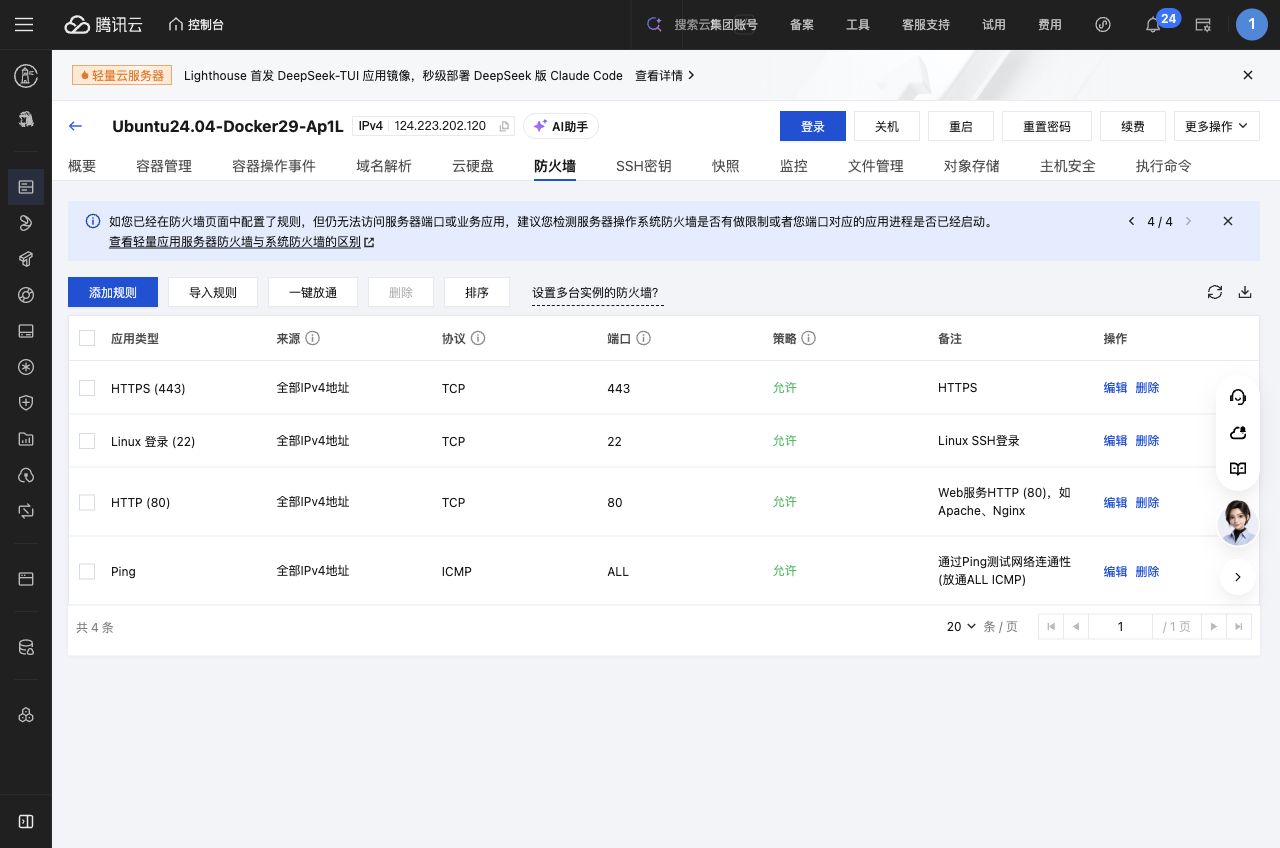Go back with the left arrow
The image size is (1280, 848).
[75, 126]
